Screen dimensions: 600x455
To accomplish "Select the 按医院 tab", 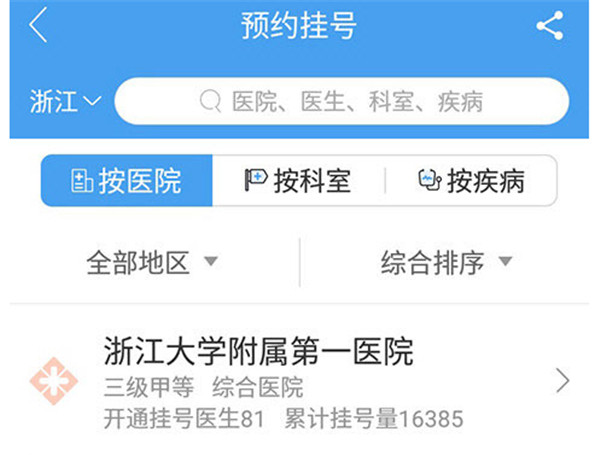I will click(x=127, y=181).
